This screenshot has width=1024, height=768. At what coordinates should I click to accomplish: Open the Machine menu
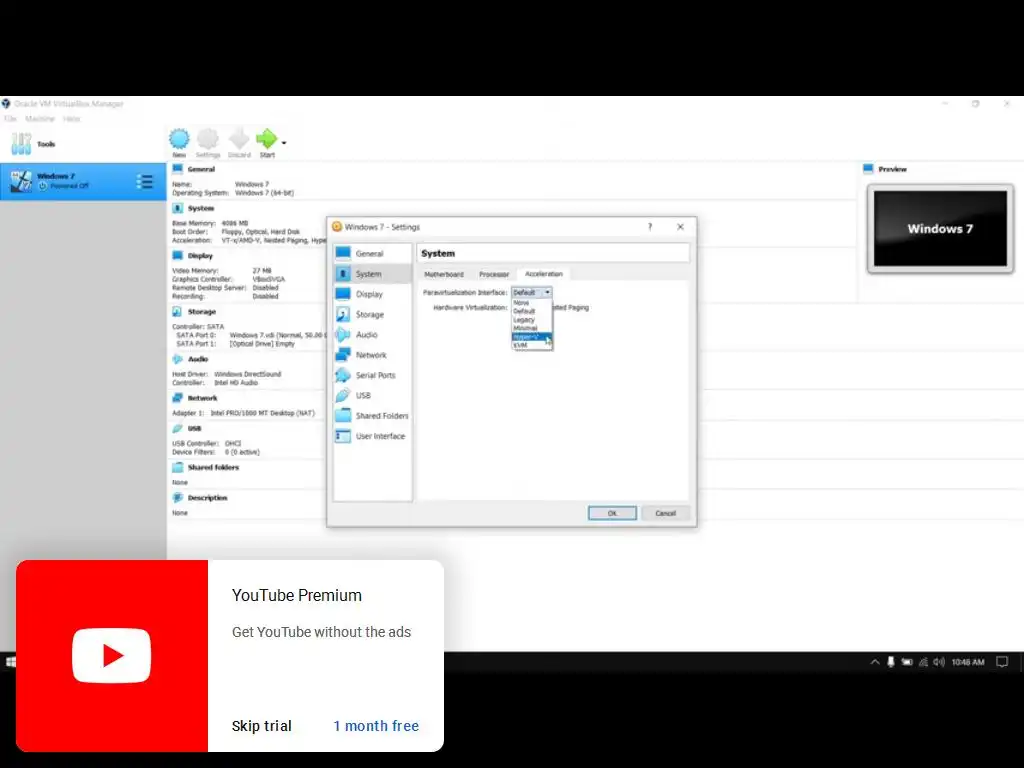point(40,119)
